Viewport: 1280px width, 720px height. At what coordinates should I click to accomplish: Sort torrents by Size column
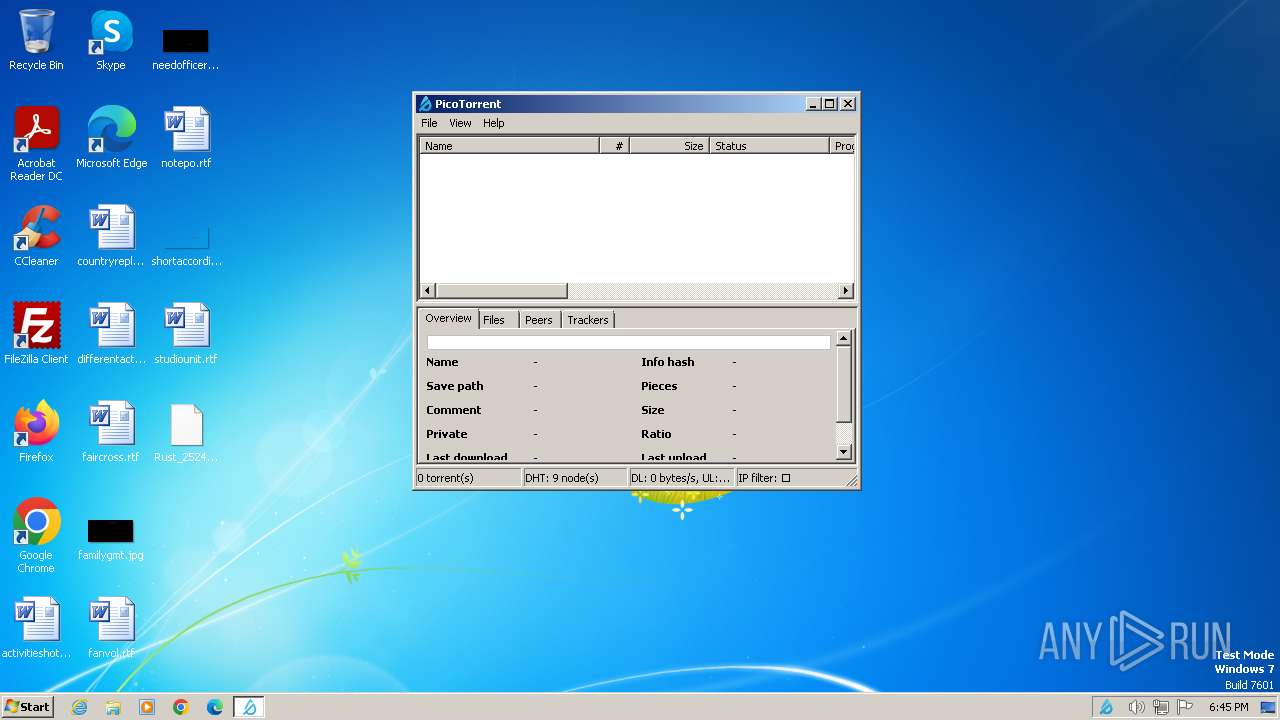[670, 146]
